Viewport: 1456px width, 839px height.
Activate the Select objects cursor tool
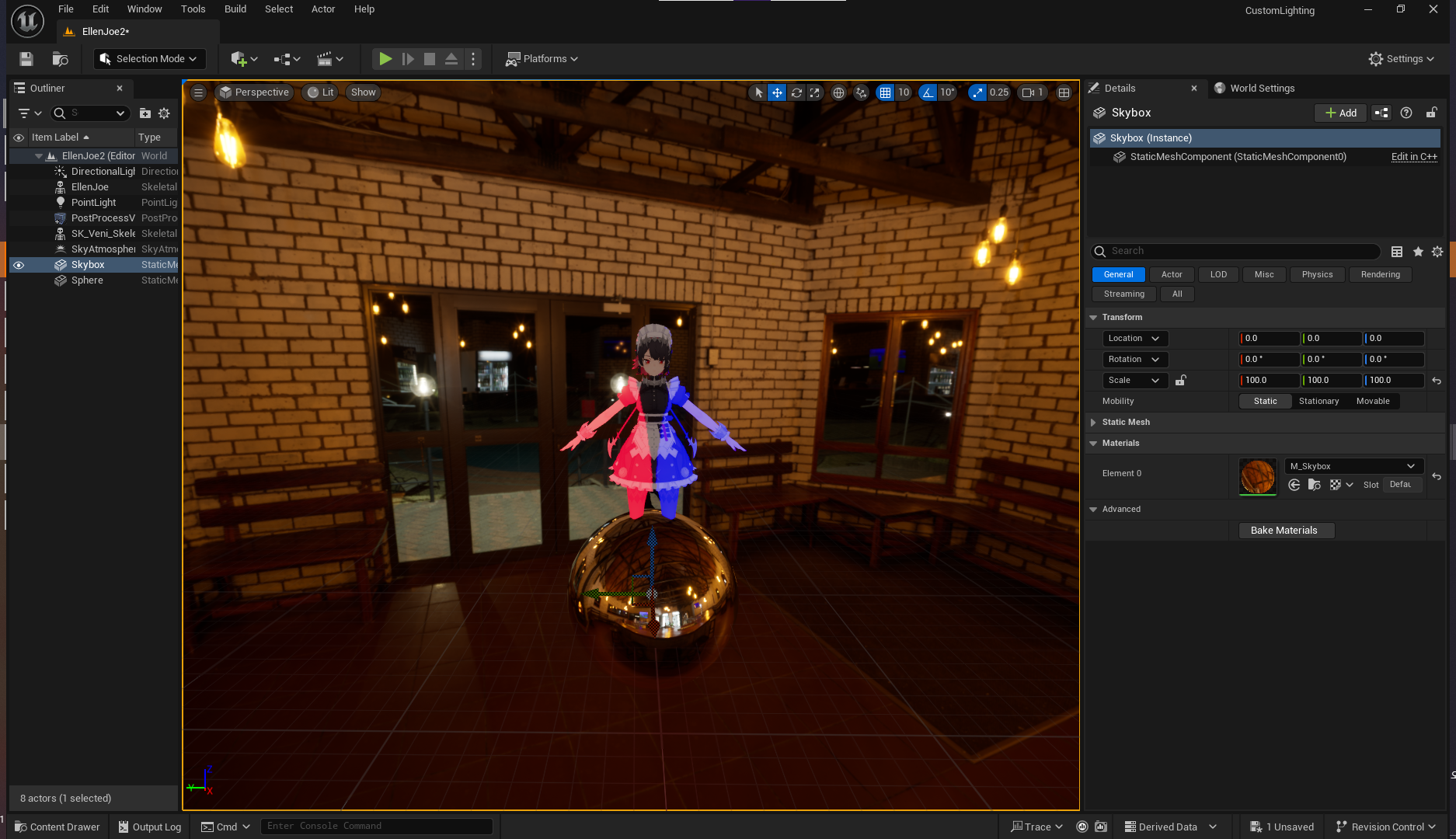[759, 92]
